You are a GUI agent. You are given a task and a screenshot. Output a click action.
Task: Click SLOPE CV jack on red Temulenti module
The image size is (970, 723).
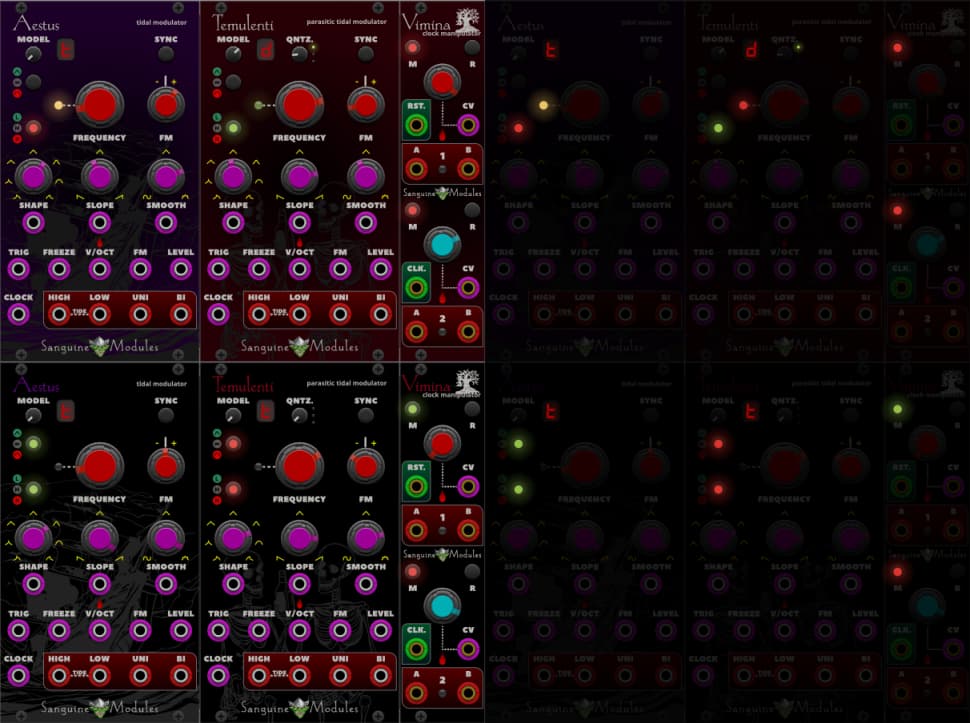(299, 223)
